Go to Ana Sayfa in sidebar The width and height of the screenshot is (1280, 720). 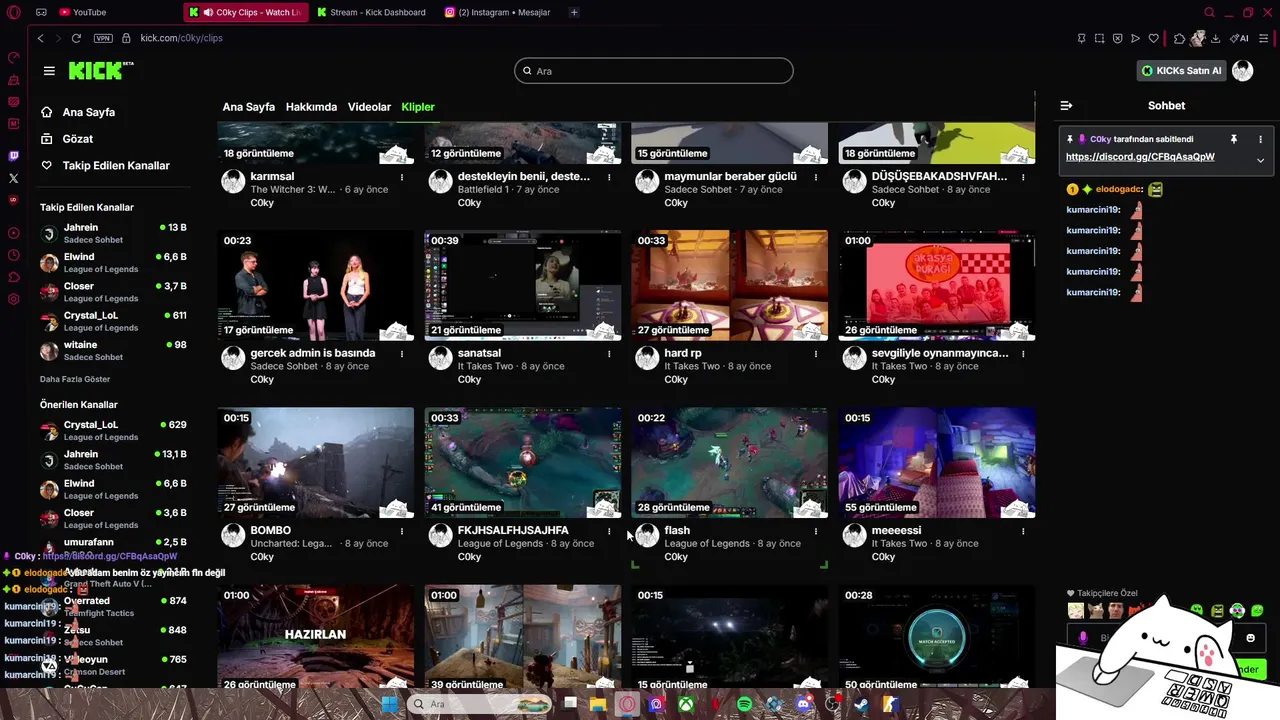coord(88,112)
